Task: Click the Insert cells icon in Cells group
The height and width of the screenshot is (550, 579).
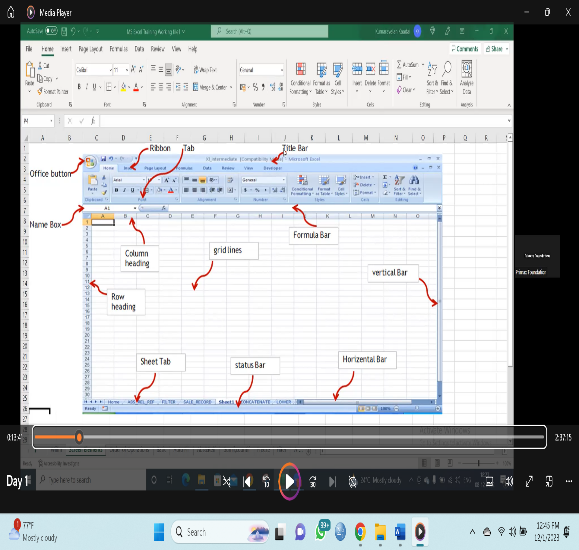Action: (357, 69)
